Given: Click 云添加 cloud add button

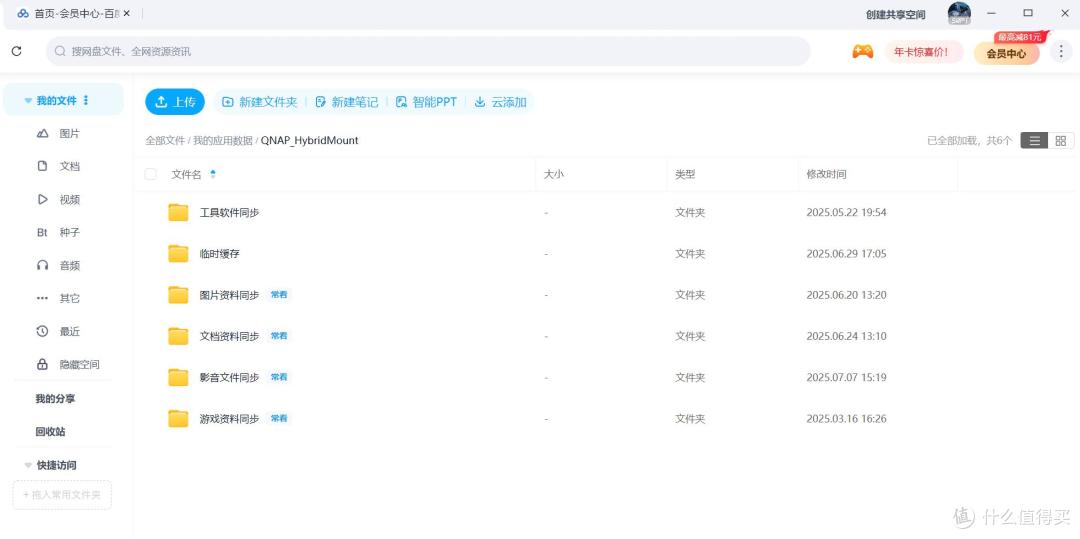Looking at the screenshot, I should point(501,102).
